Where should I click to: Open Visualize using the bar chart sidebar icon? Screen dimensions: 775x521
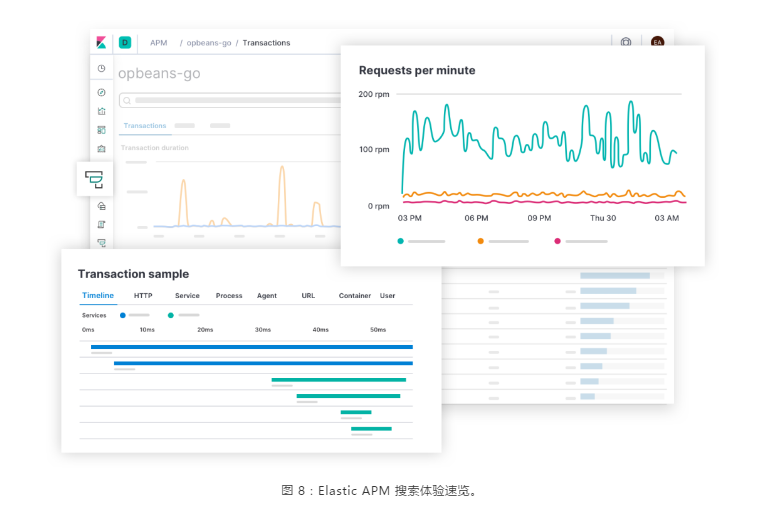tap(101, 111)
